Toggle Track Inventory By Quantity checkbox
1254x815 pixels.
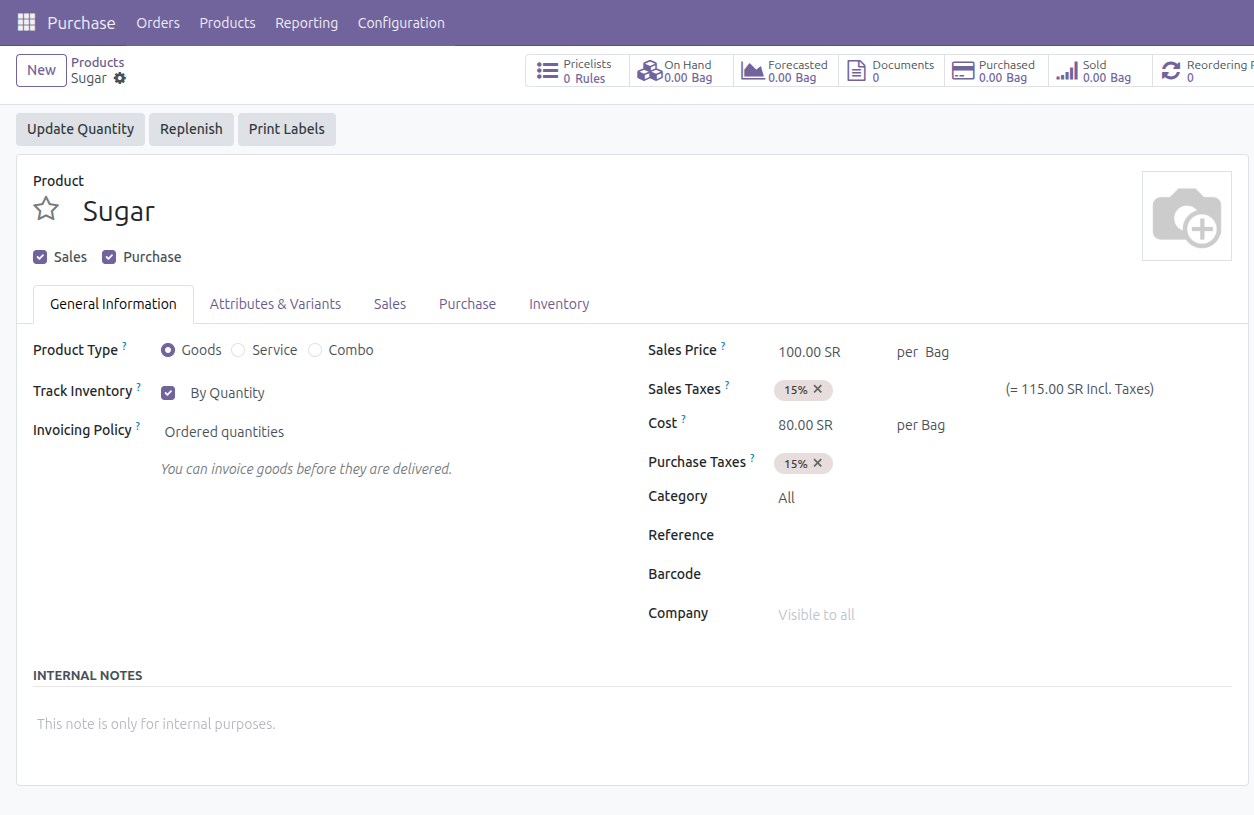(x=168, y=393)
